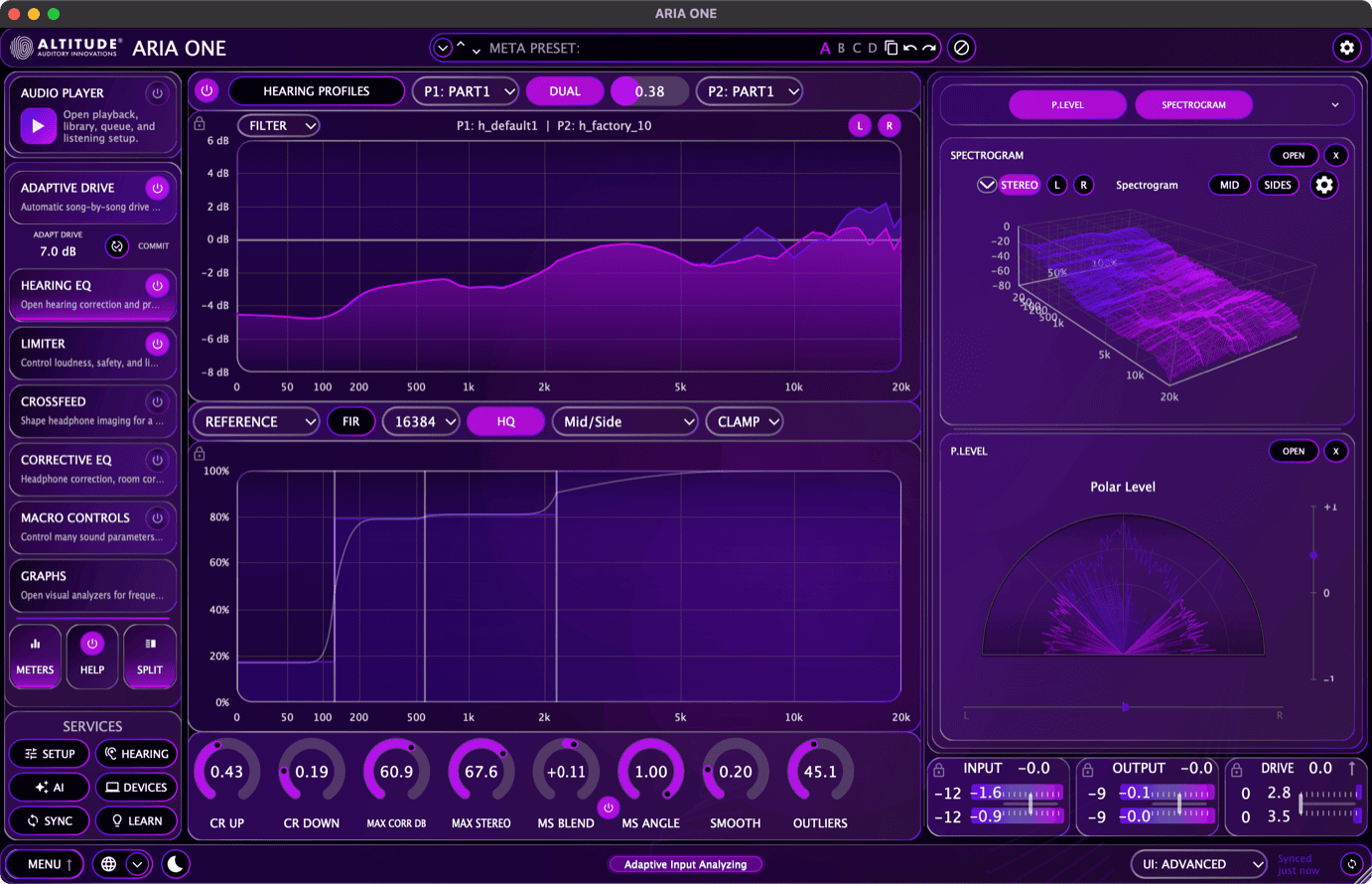This screenshot has width=1372, height=884.
Task: Open the REFERENCE dropdown
Action: 256,422
